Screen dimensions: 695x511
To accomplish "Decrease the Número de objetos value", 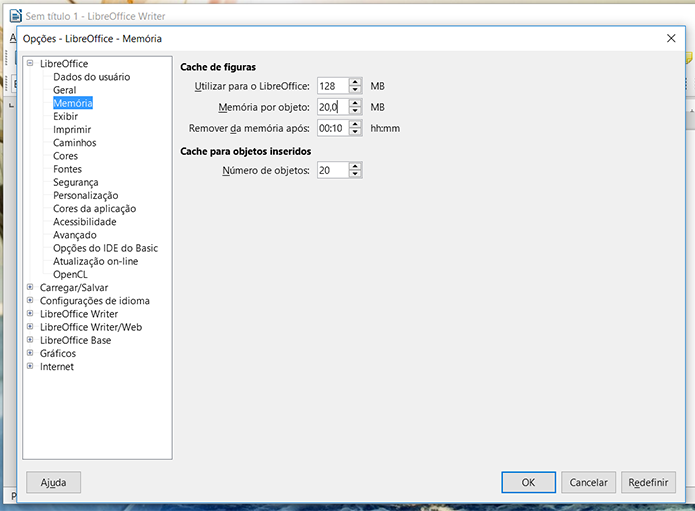I will tap(355, 174).
